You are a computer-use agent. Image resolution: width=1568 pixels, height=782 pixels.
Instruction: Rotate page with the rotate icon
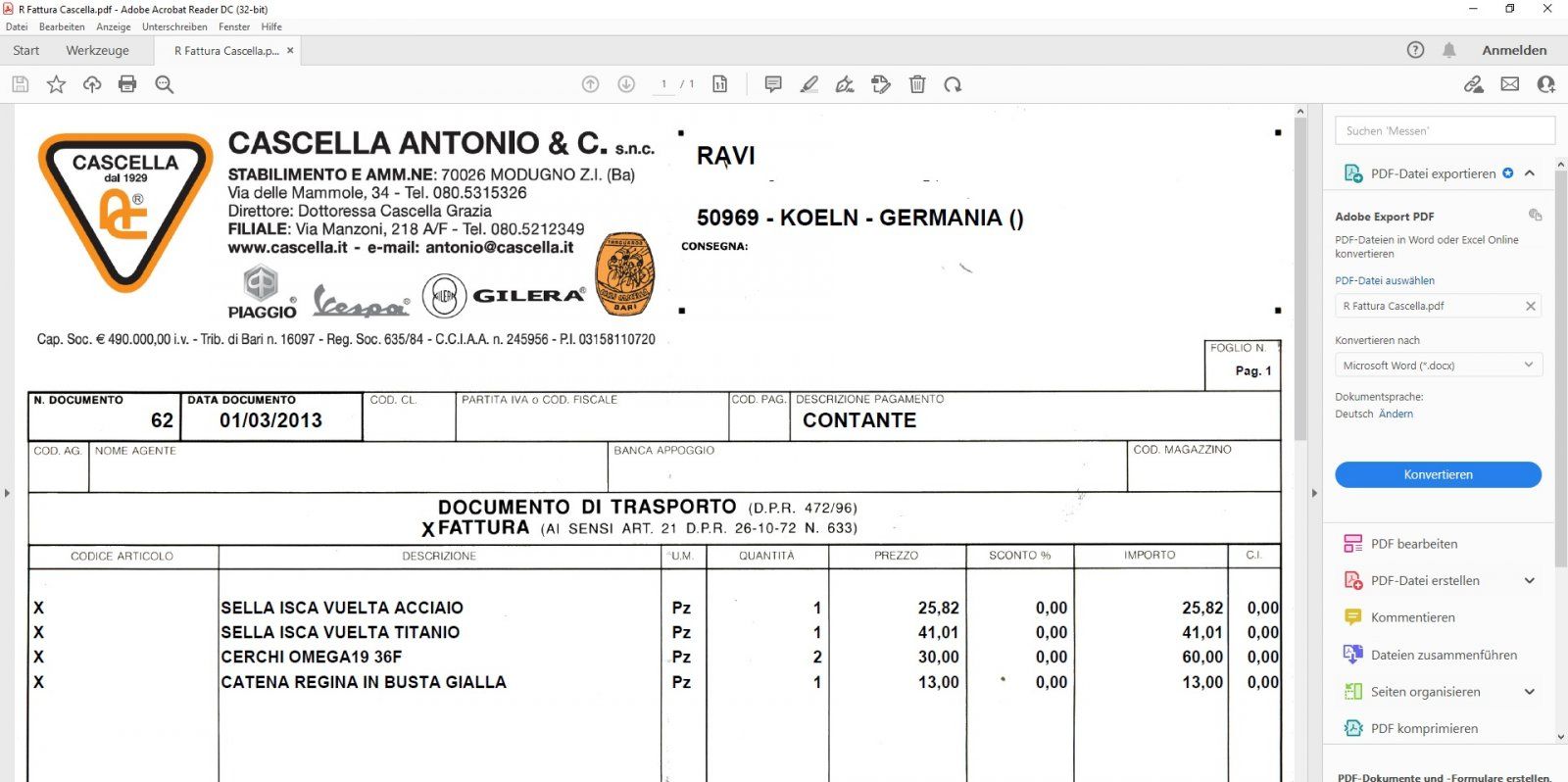point(953,84)
